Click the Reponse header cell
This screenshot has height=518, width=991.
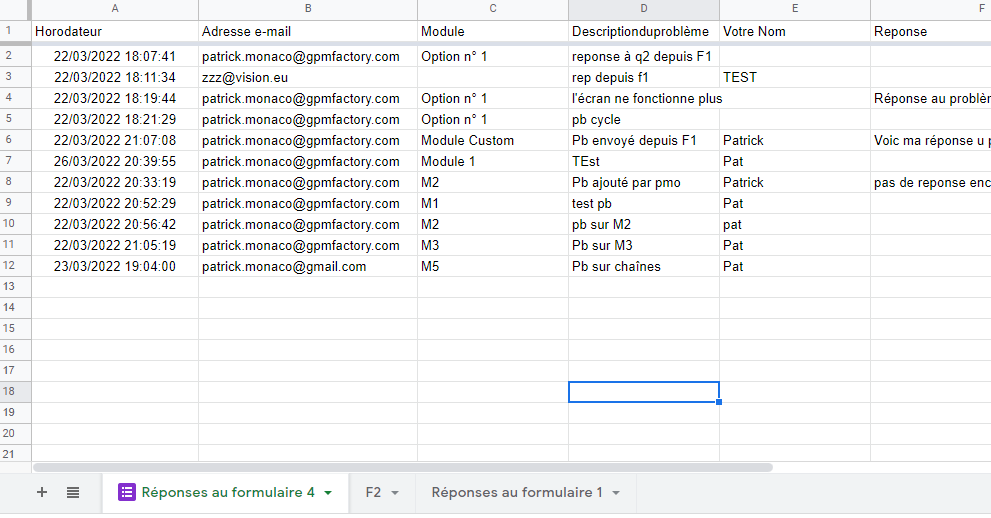[x=930, y=32]
